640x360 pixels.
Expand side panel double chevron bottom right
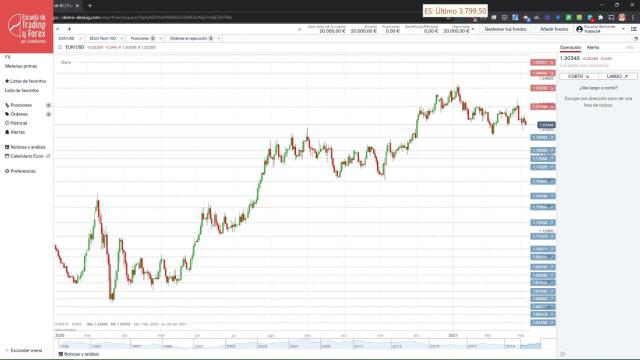(562, 354)
